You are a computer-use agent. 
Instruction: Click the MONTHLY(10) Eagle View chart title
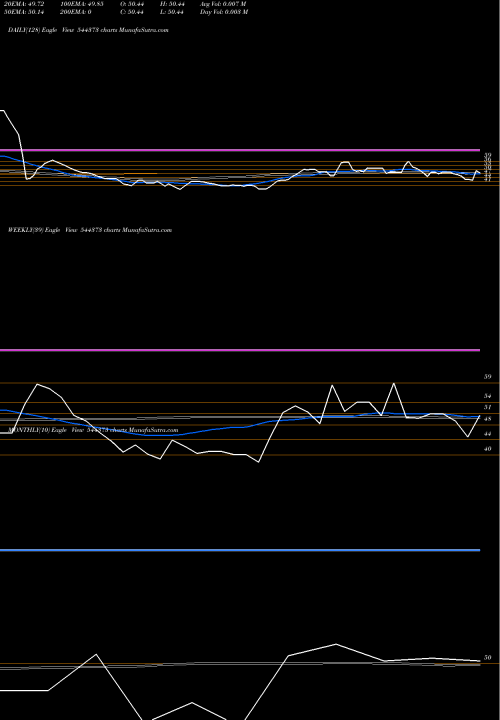click(93, 430)
